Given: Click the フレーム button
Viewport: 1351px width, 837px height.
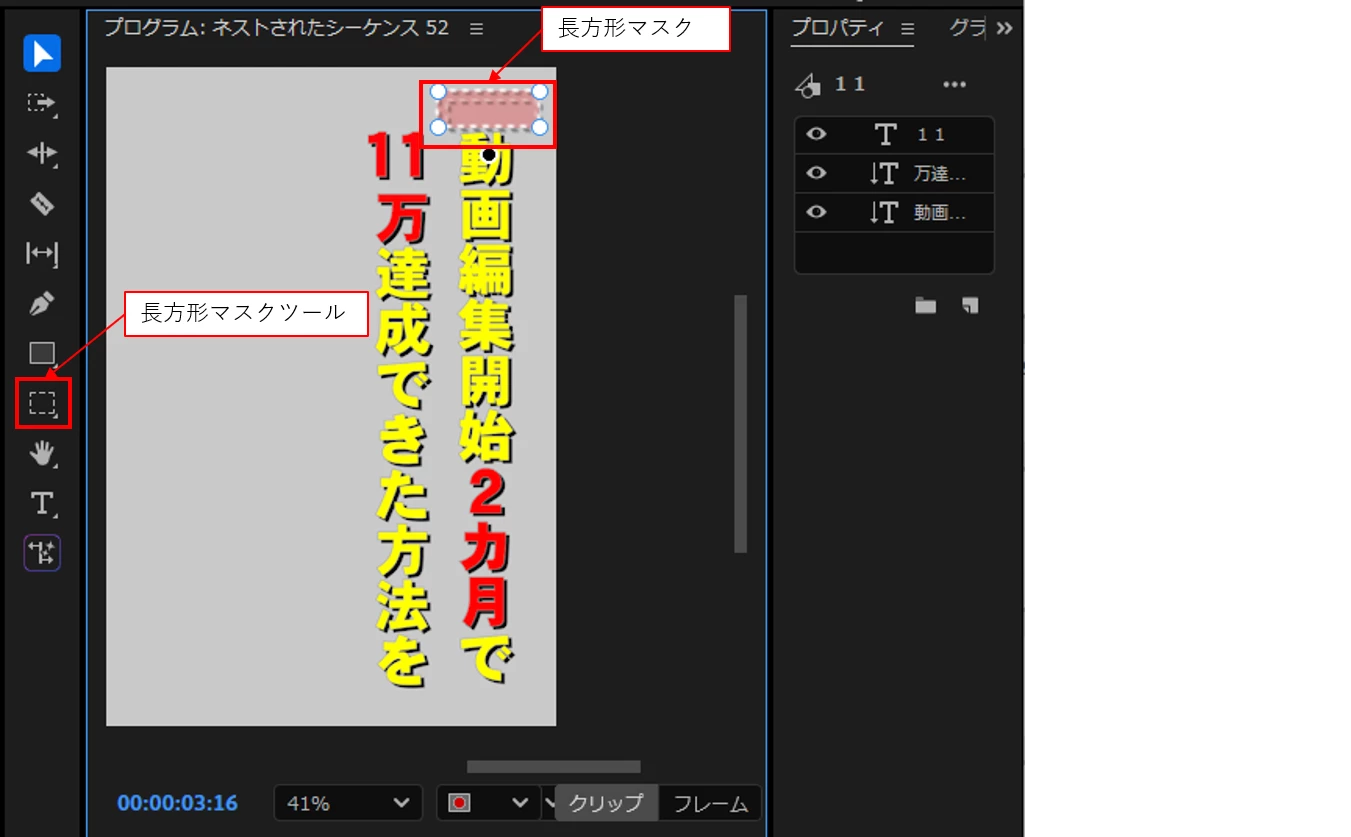Looking at the screenshot, I should pos(710,803).
